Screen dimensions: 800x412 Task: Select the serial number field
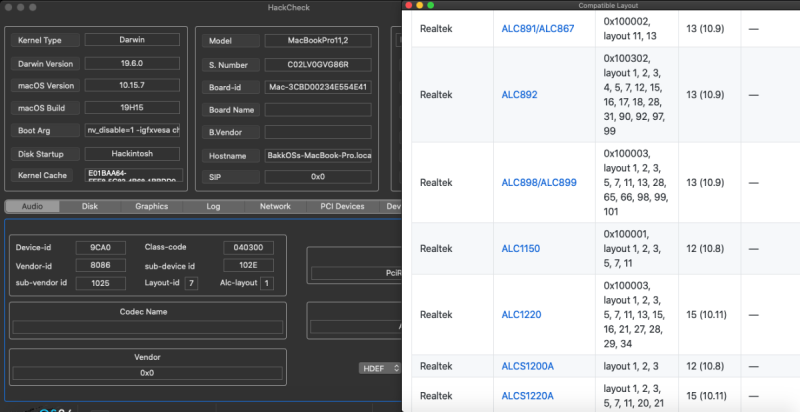tap(318, 65)
